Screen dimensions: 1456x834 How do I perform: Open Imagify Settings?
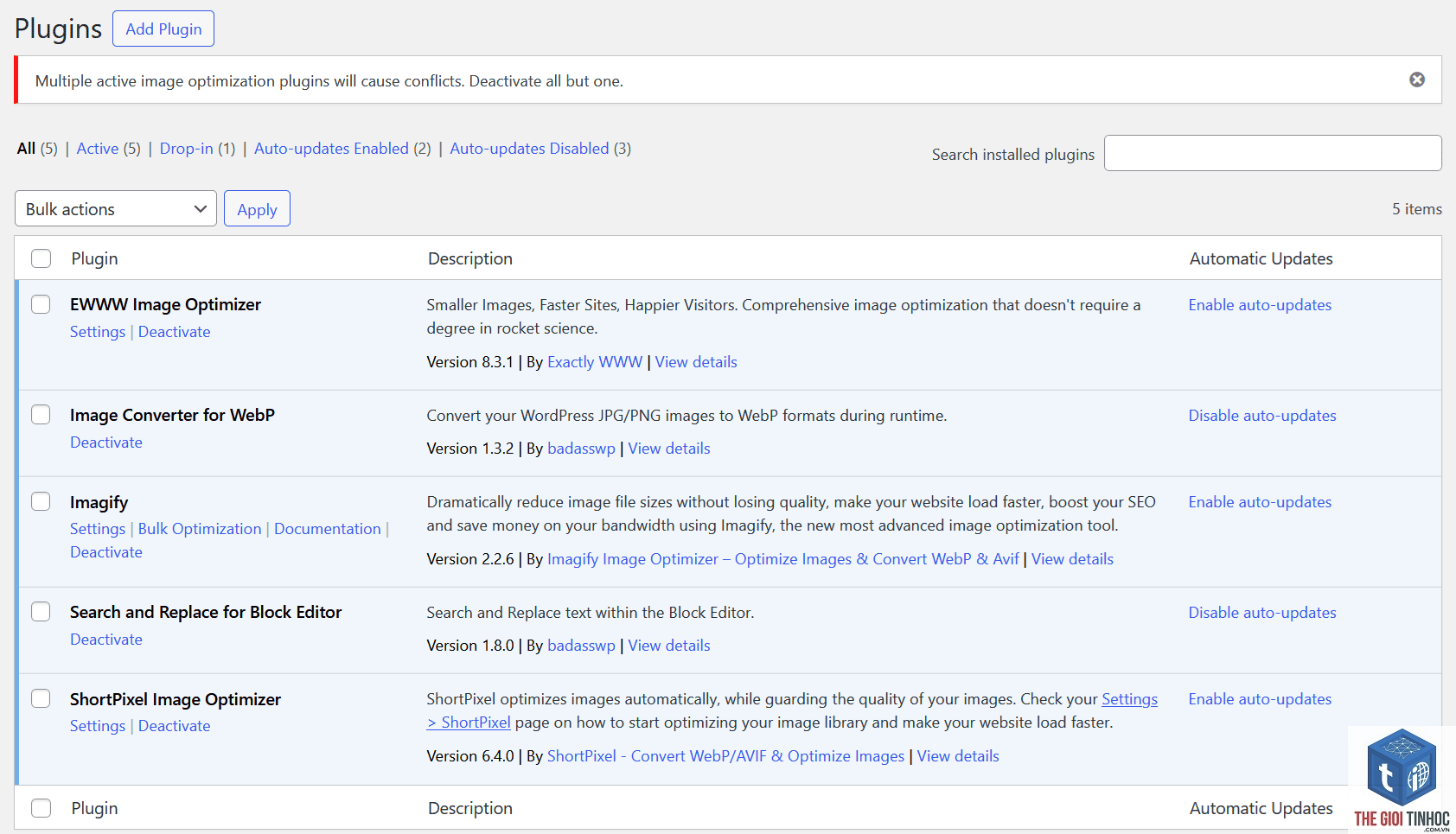(98, 529)
